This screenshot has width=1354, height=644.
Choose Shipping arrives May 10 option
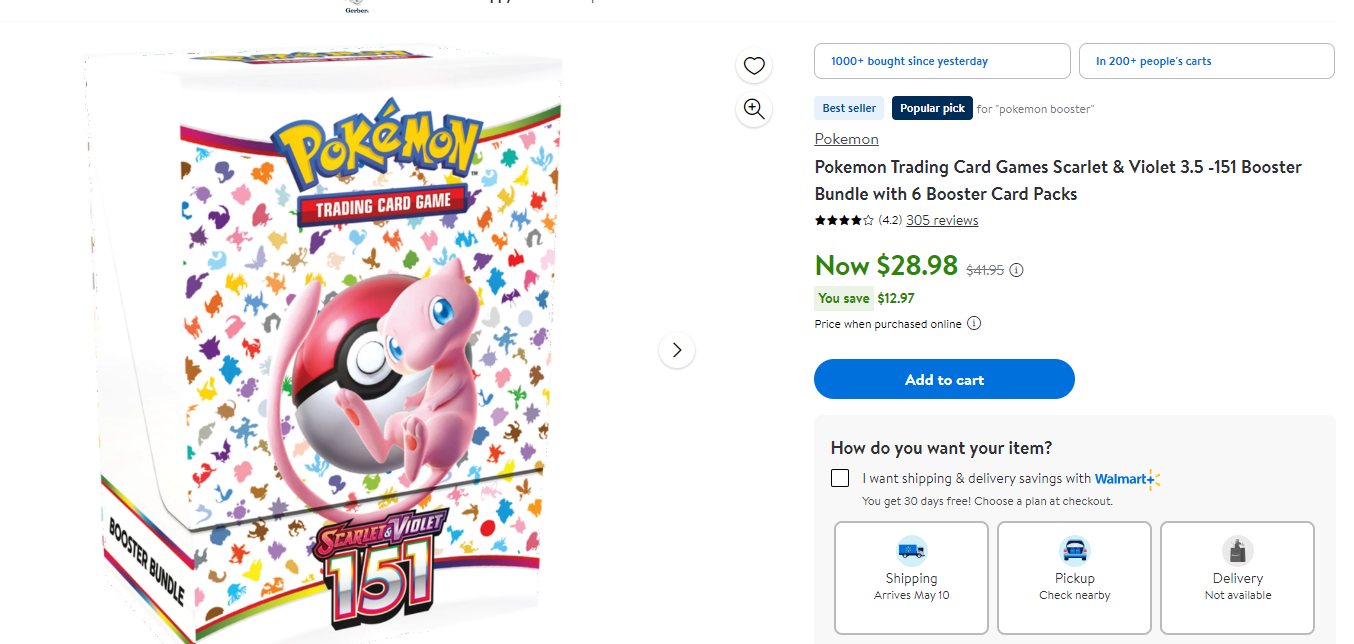[x=911, y=578]
